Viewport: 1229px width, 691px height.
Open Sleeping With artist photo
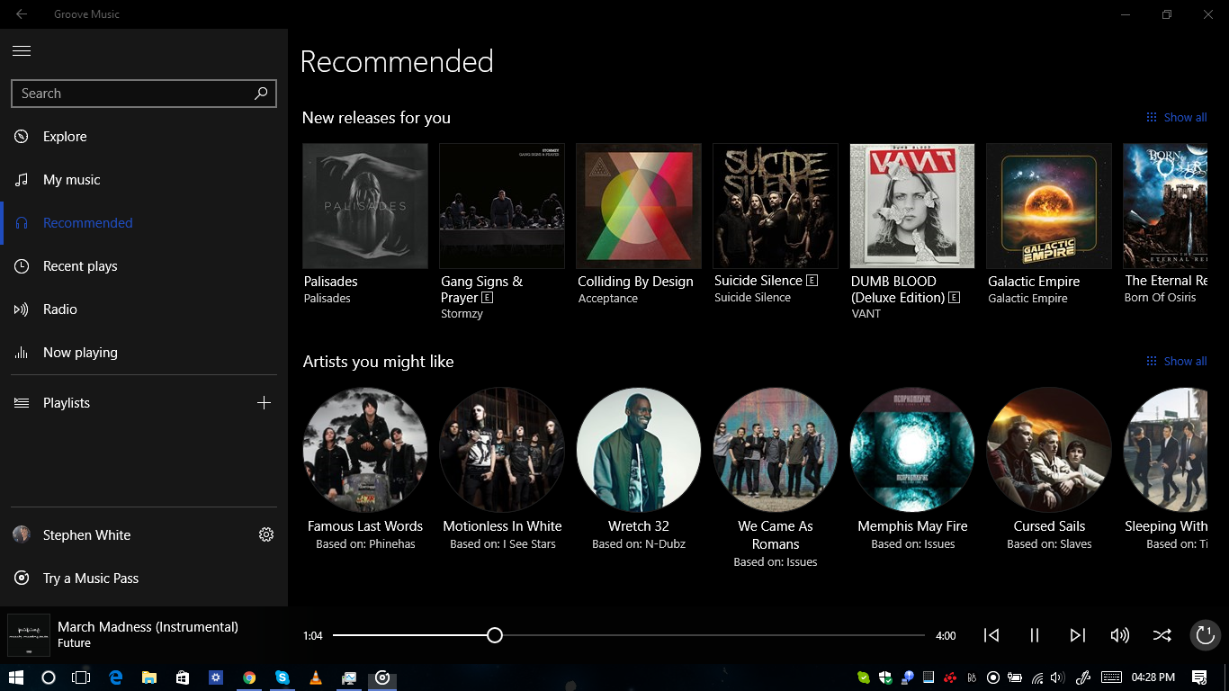[1165, 450]
